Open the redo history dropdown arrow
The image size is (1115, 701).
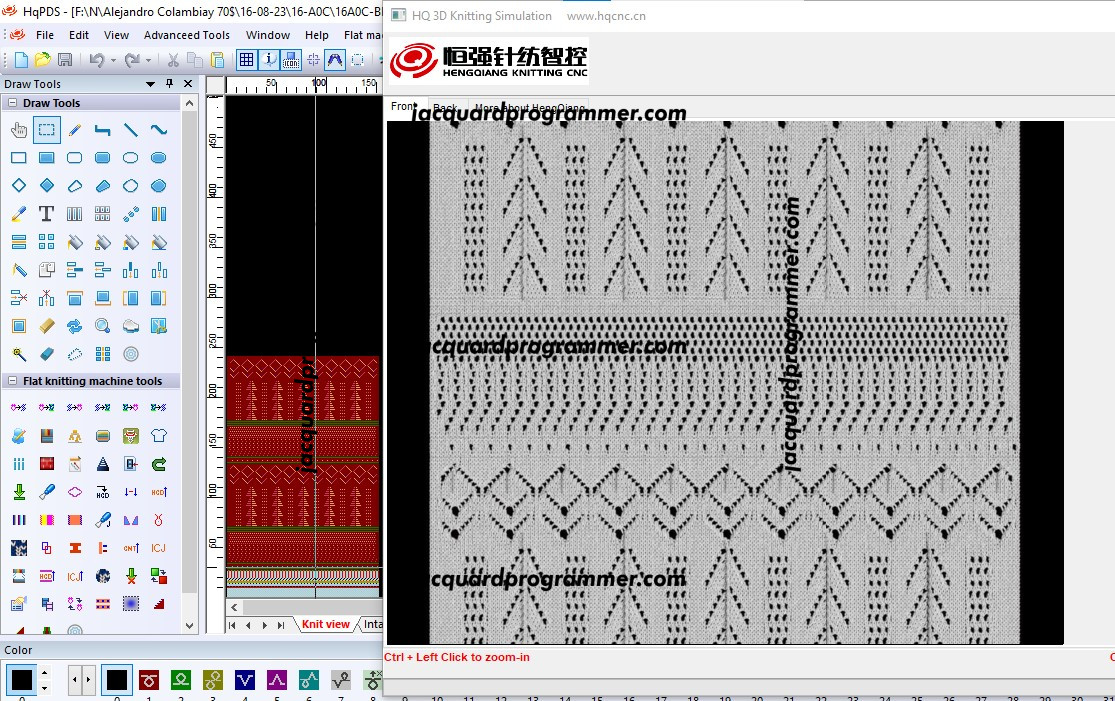[149, 60]
